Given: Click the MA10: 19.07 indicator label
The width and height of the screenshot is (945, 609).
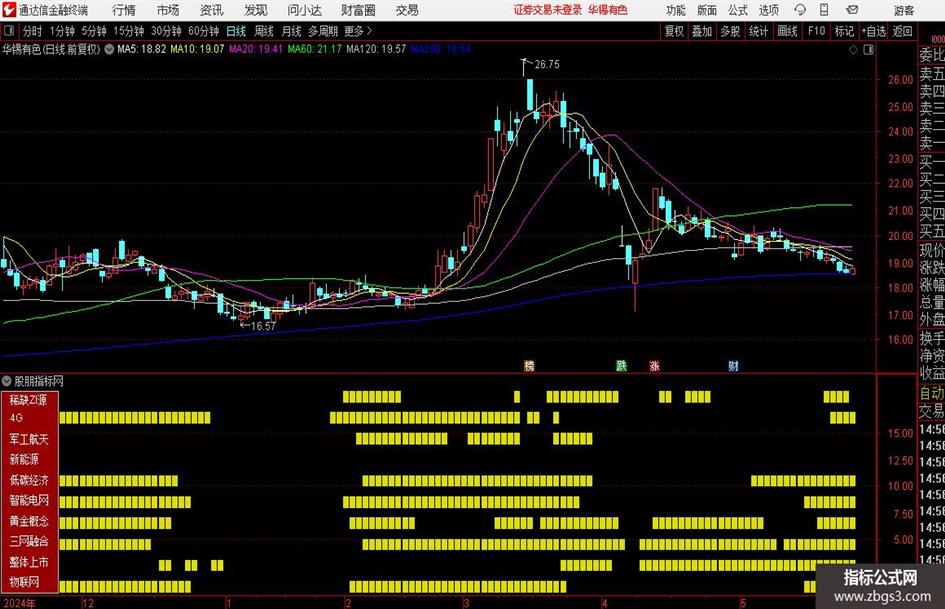Looking at the screenshot, I should [x=197, y=49].
